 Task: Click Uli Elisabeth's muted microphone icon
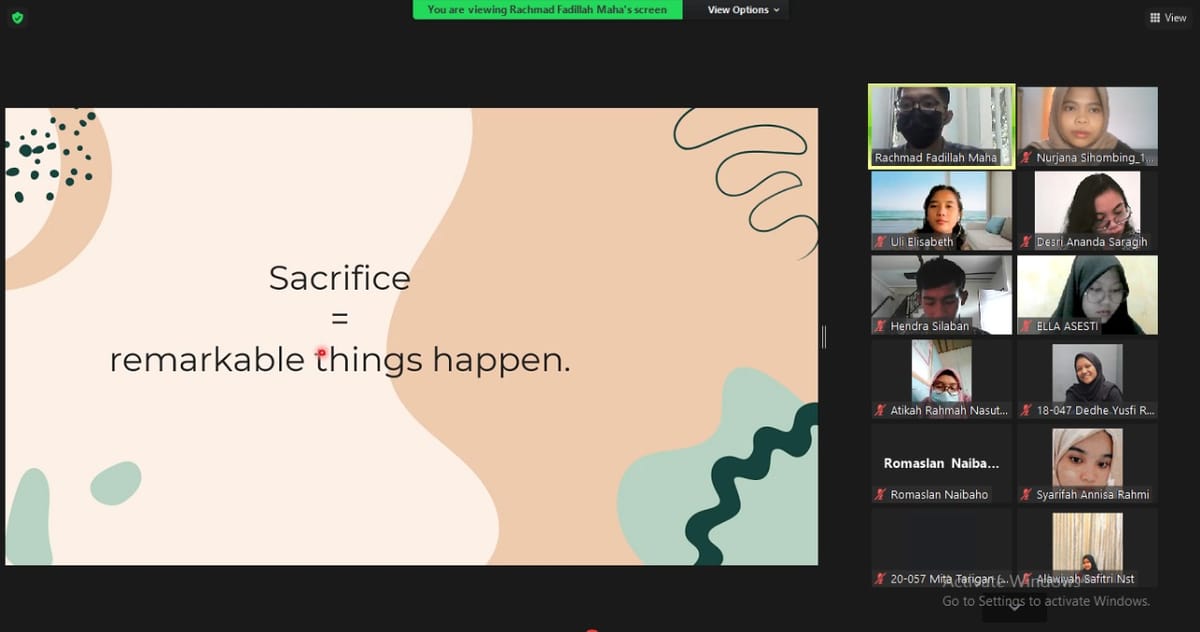(880, 242)
